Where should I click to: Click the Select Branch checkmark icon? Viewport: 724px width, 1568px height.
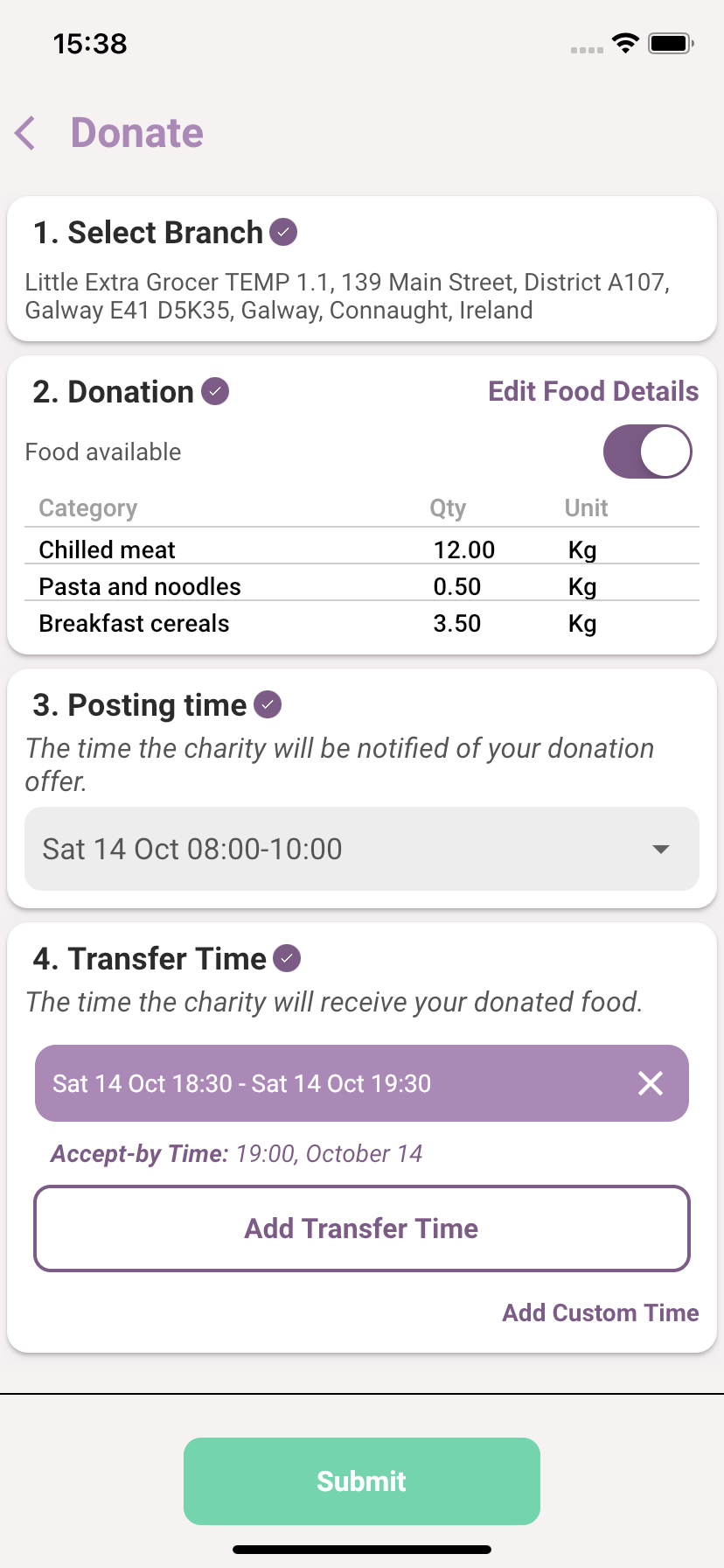(x=283, y=233)
